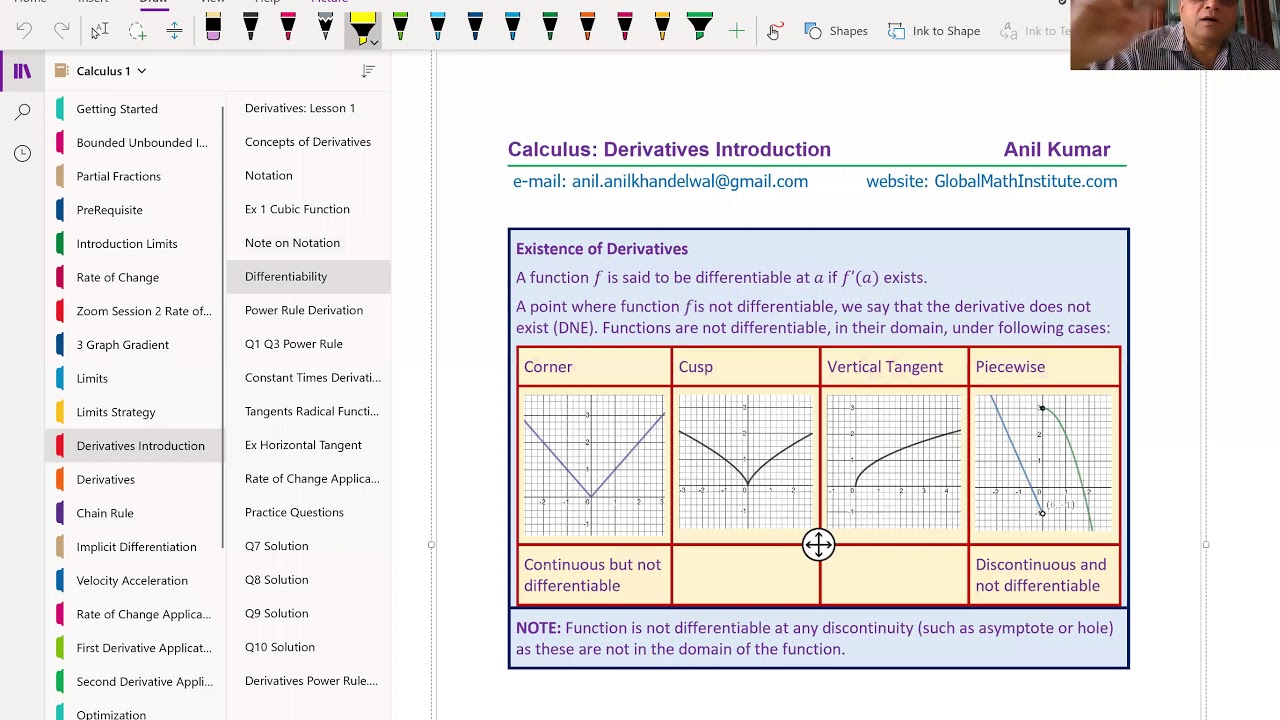
Task: Open the search pane
Action: [22, 112]
